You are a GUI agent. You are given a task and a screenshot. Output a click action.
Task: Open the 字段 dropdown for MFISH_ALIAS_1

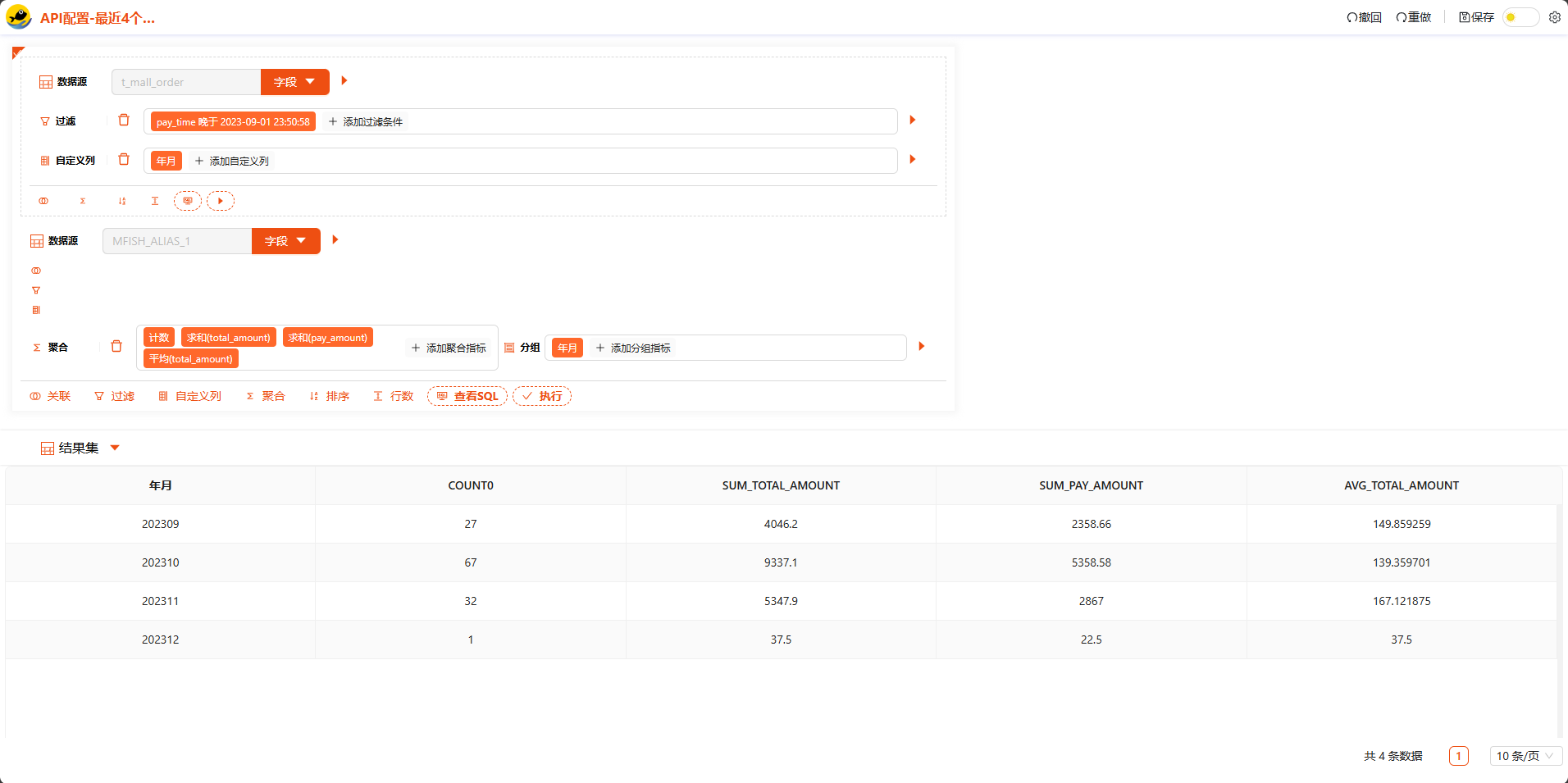(285, 241)
